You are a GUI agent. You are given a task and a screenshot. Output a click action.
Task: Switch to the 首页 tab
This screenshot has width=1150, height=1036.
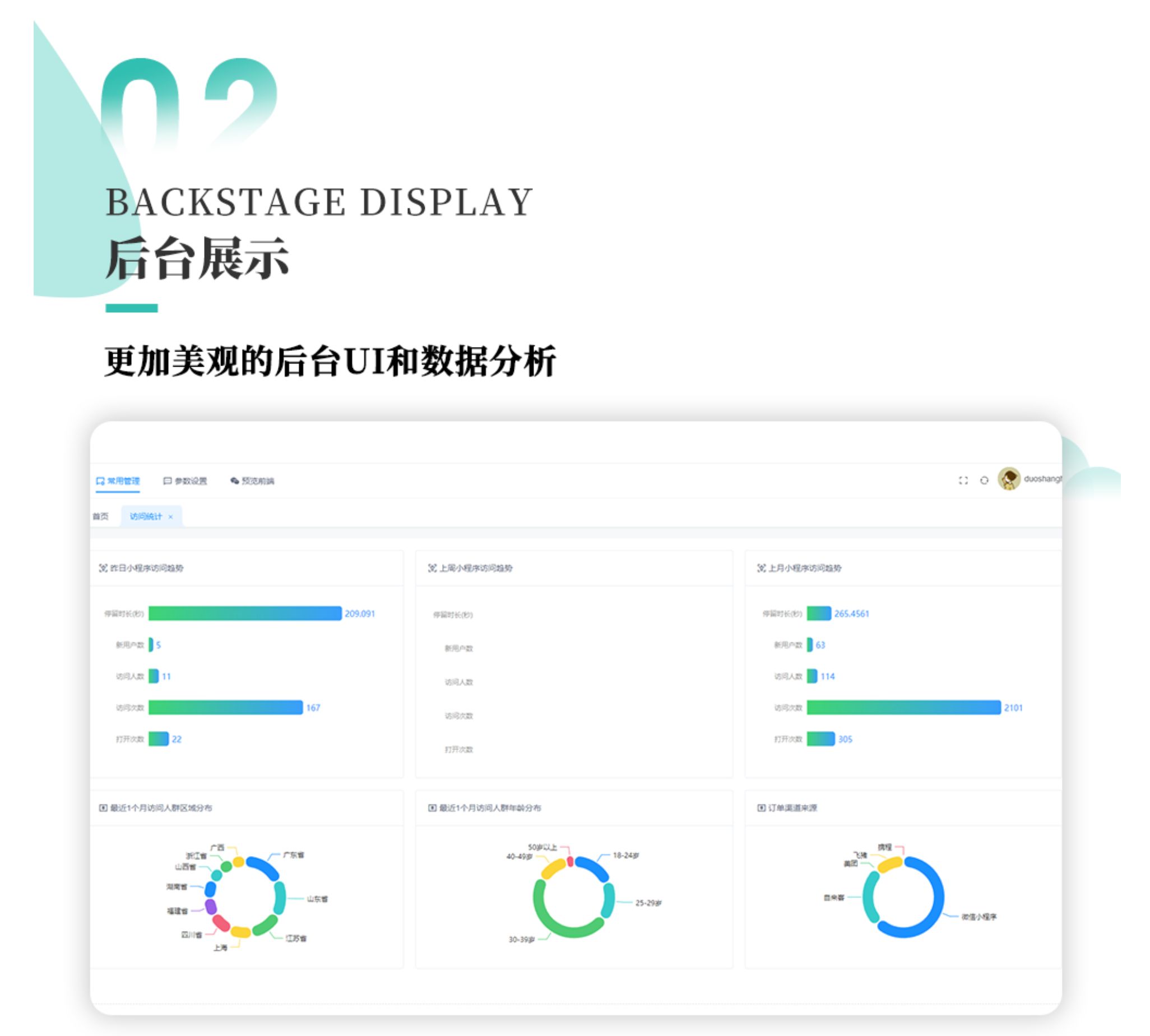click(x=101, y=516)
